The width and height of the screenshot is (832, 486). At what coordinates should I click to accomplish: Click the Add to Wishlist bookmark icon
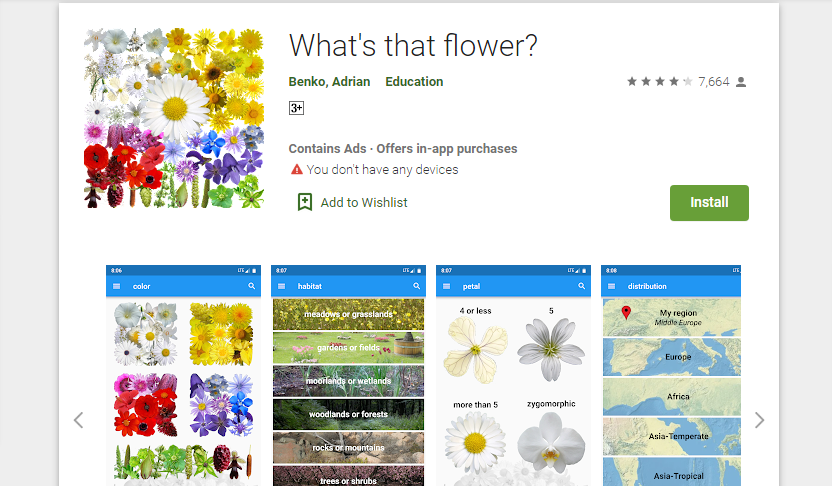(x=305, y=202)
